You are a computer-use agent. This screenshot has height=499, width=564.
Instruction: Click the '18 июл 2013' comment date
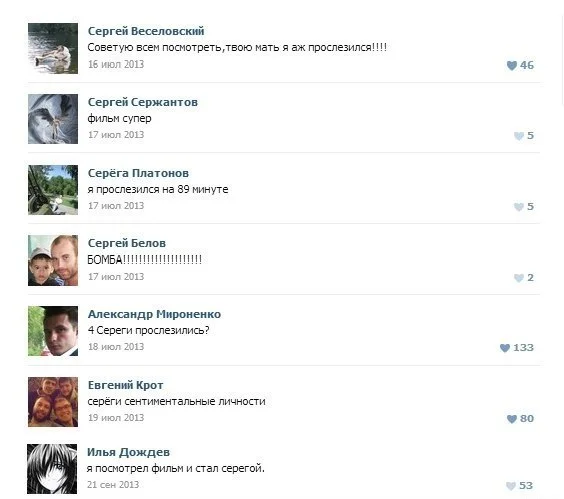(x=116, y=347)
